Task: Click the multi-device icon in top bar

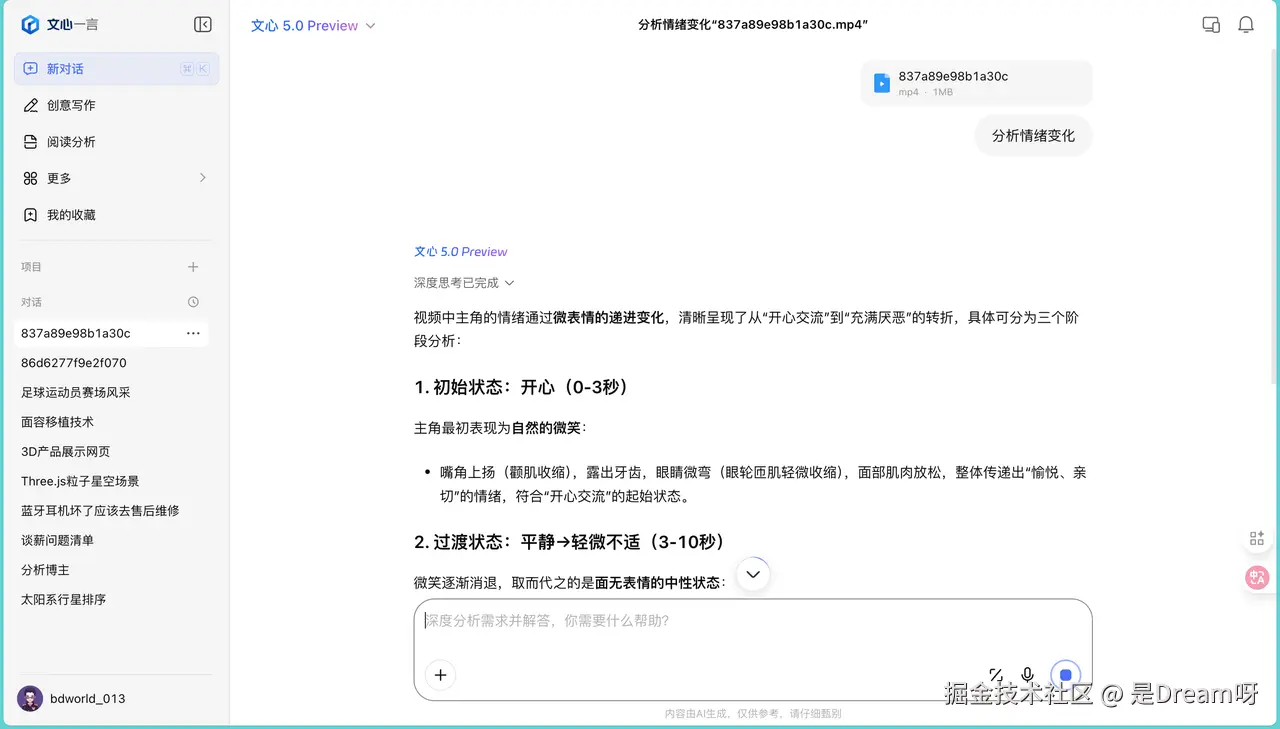Action: tap(1211, 25)
